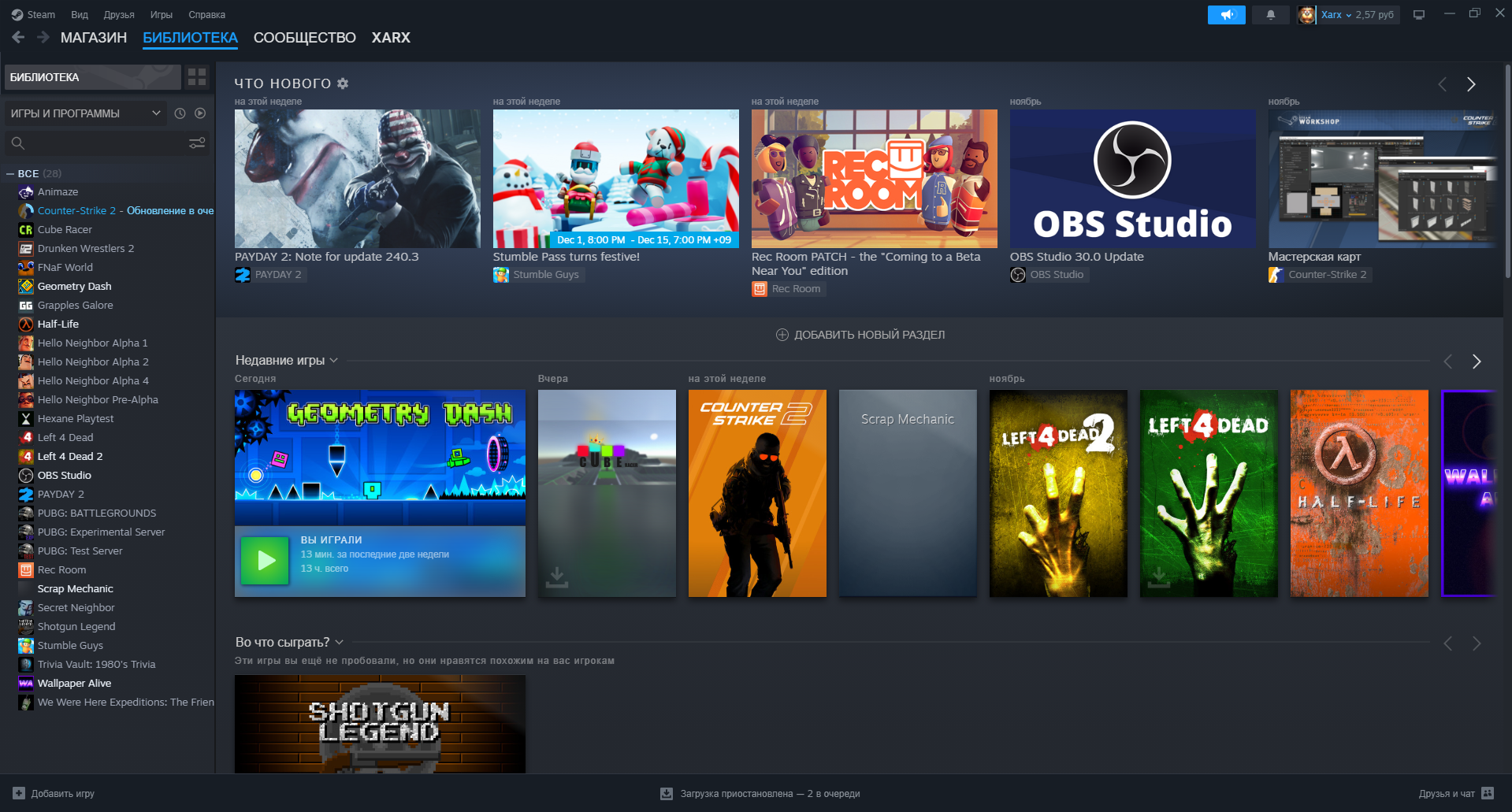Viewport: 1512px width, 812px height.
Task: Open the Friends and chat icon
Action: [x=1488, y=793]
